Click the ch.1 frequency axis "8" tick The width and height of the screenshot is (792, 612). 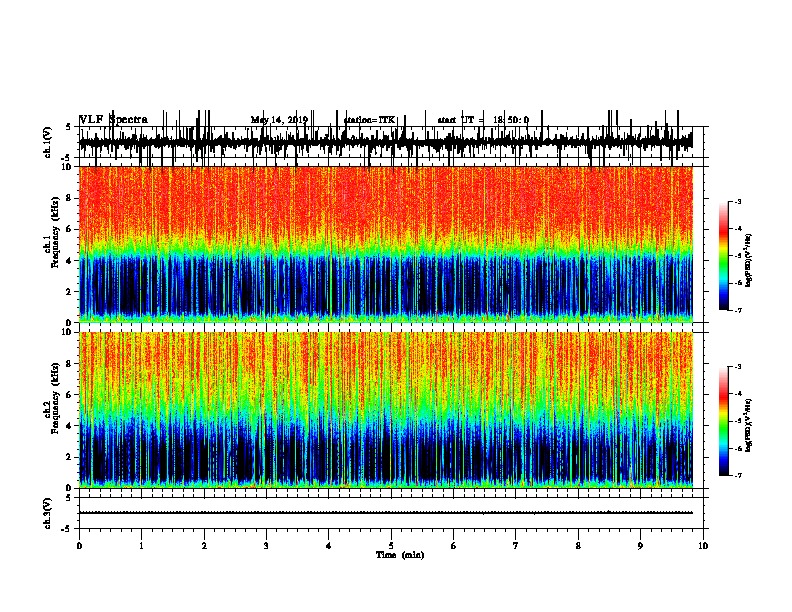point(70,198)
